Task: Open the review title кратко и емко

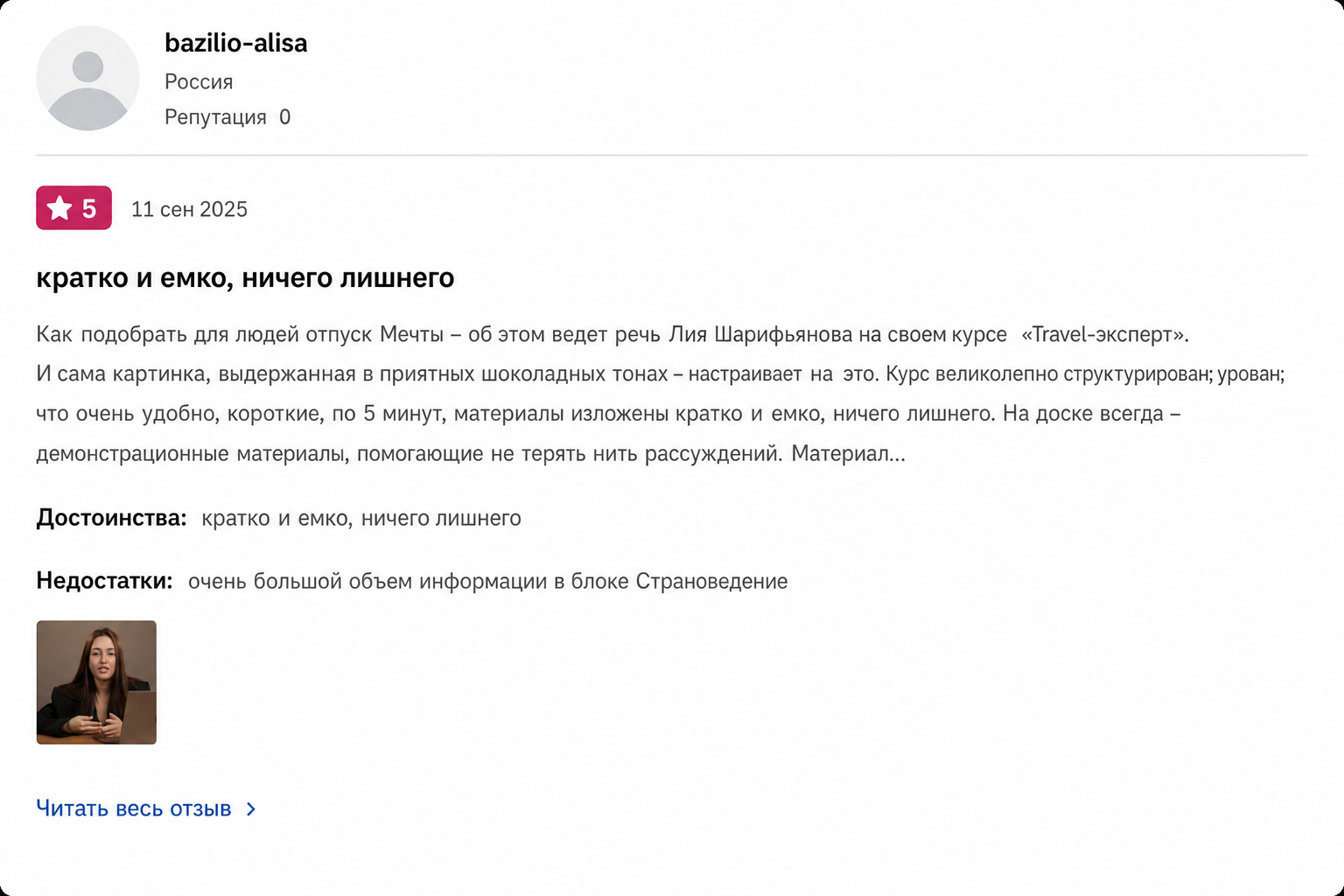Action: tap(245, 277)
